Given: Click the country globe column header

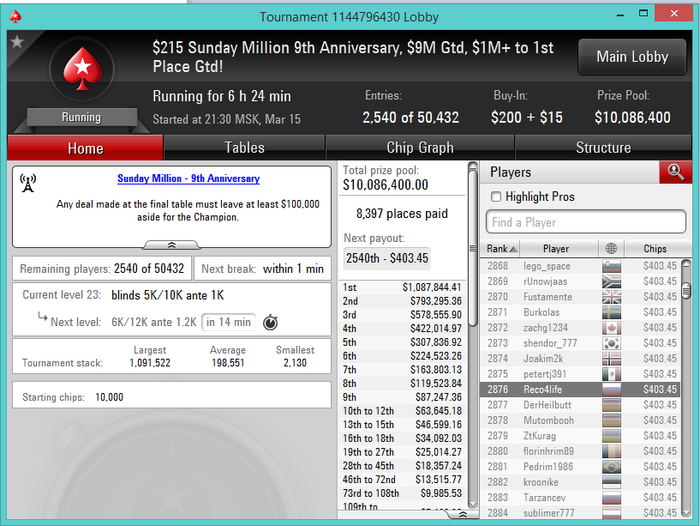Looking at the screenshot, I should click(611, 248).
